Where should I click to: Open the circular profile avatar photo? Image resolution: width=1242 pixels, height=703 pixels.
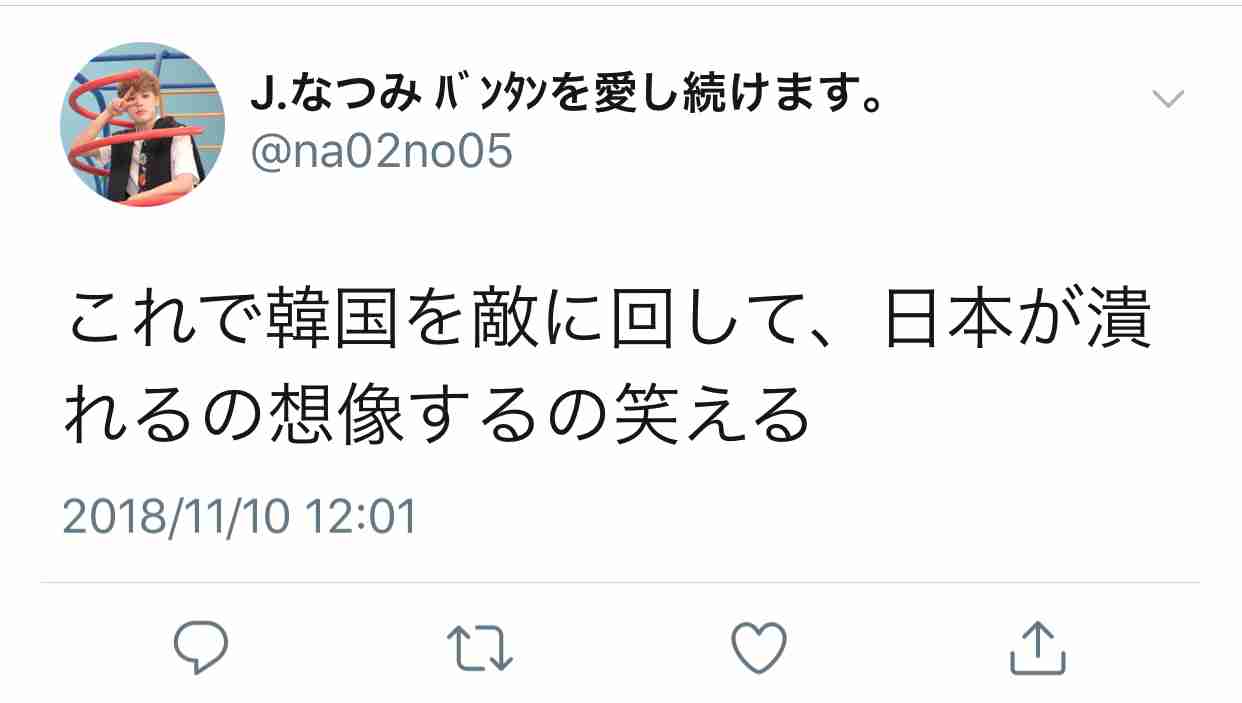coord(143,124)
